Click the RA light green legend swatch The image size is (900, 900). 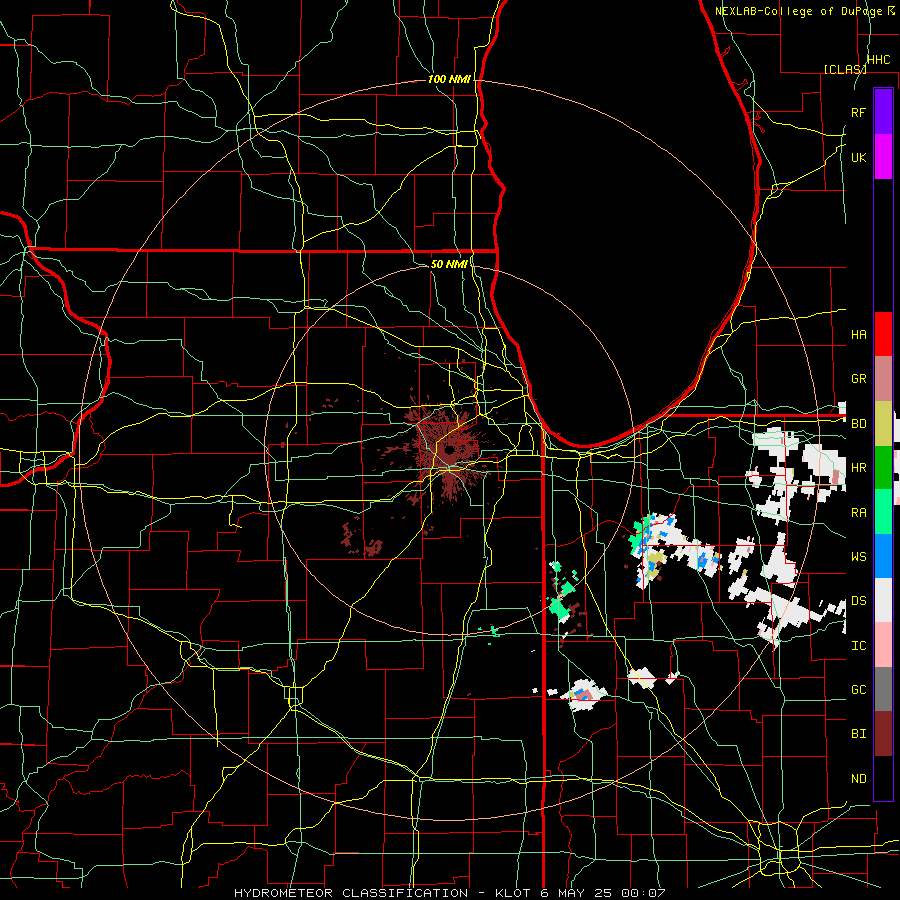click(883, 512)
